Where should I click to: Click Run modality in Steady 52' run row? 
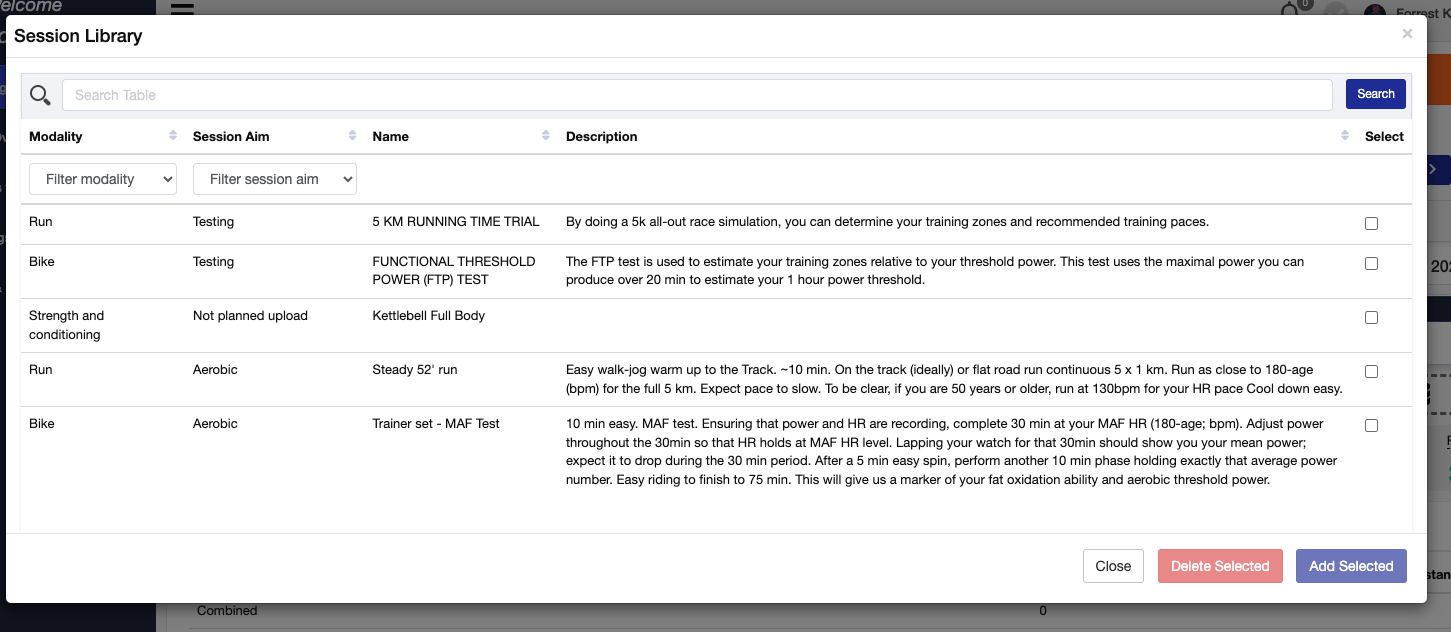click(41, 369)
